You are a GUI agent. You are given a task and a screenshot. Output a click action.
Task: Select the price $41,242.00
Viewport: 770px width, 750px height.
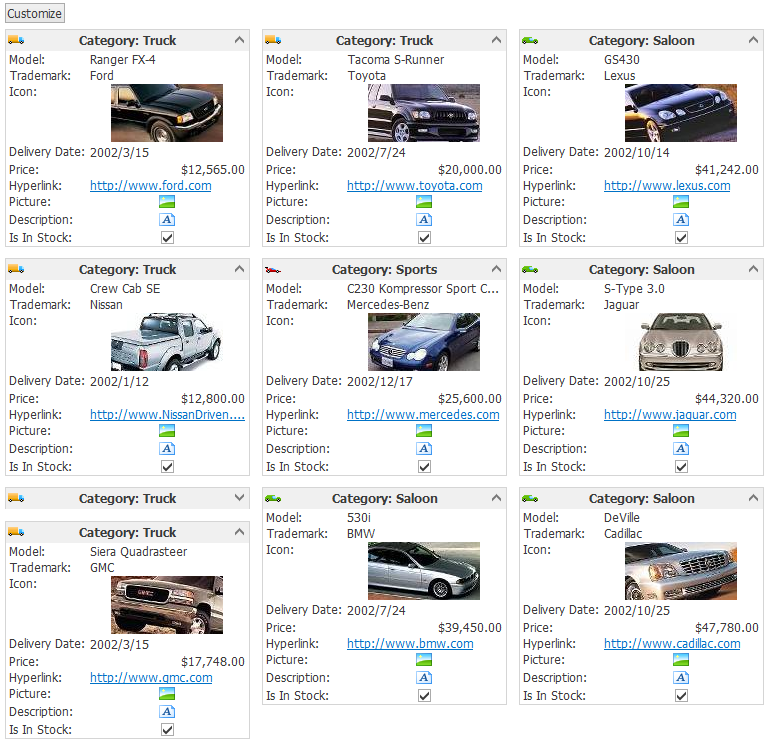click(727, 170)
